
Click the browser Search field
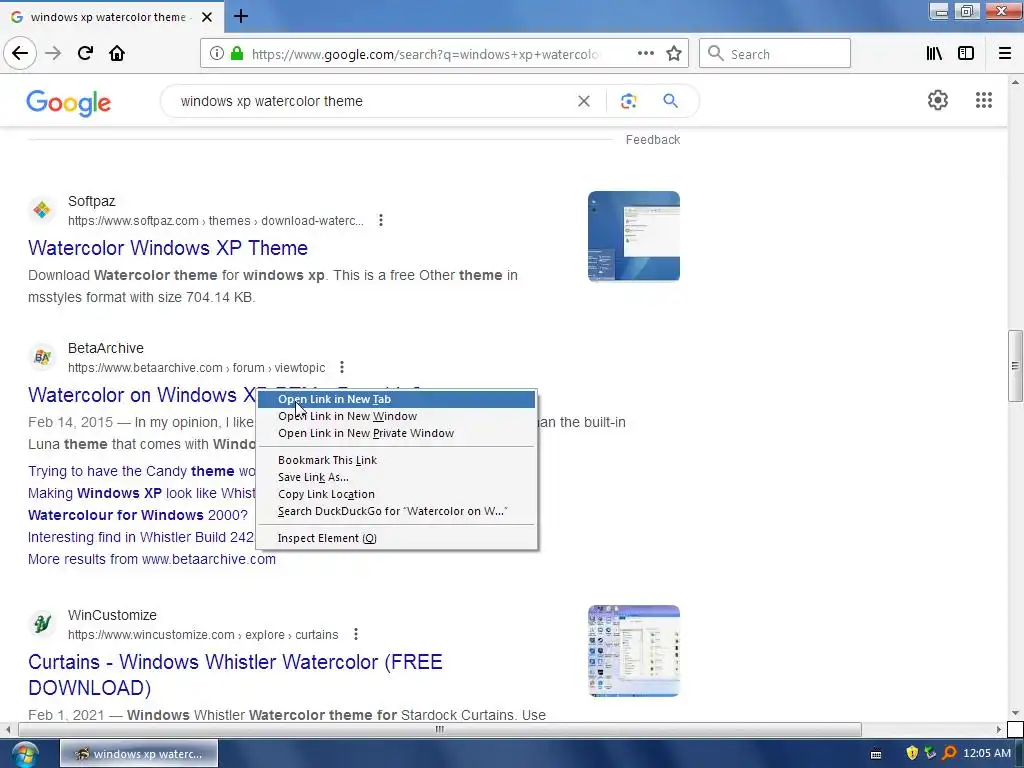[x=775, y=54]
